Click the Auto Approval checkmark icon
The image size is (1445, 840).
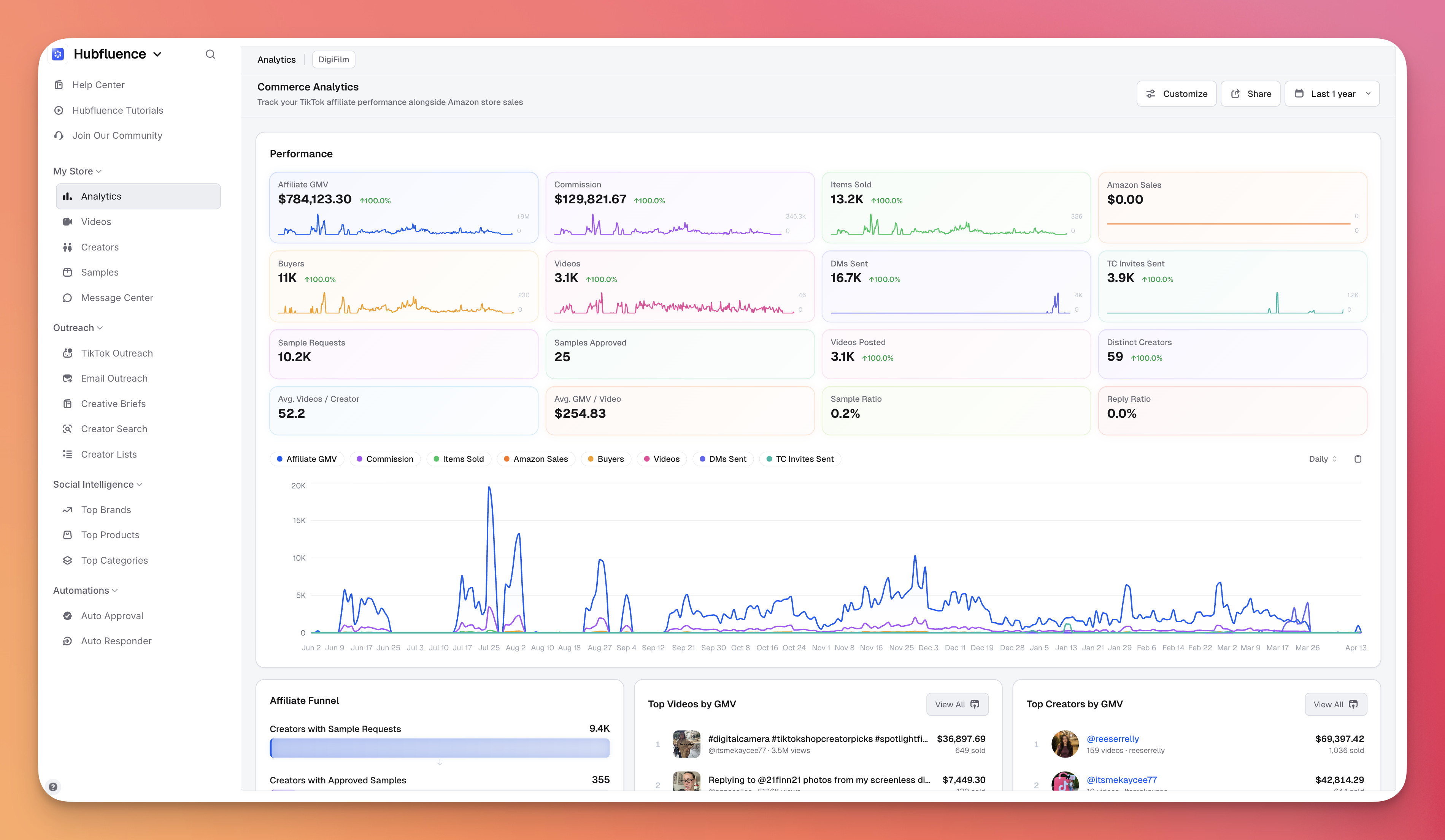[x=68, y=616]
